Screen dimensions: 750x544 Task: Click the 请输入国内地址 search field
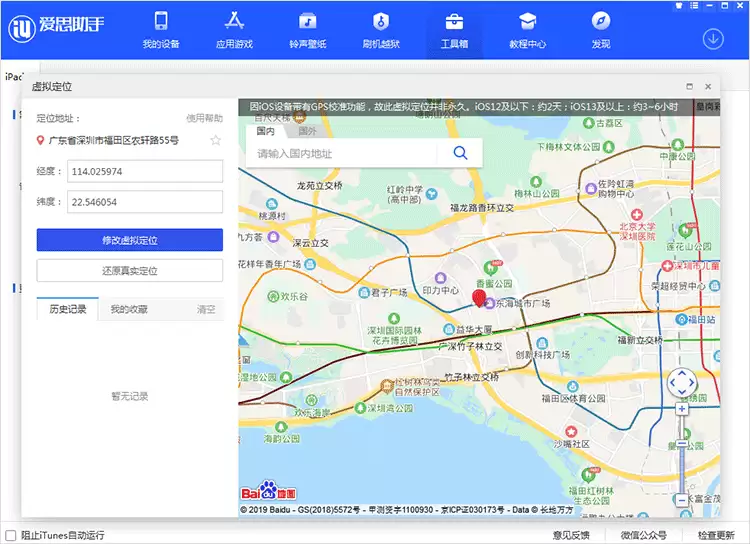tap(342, 153)
